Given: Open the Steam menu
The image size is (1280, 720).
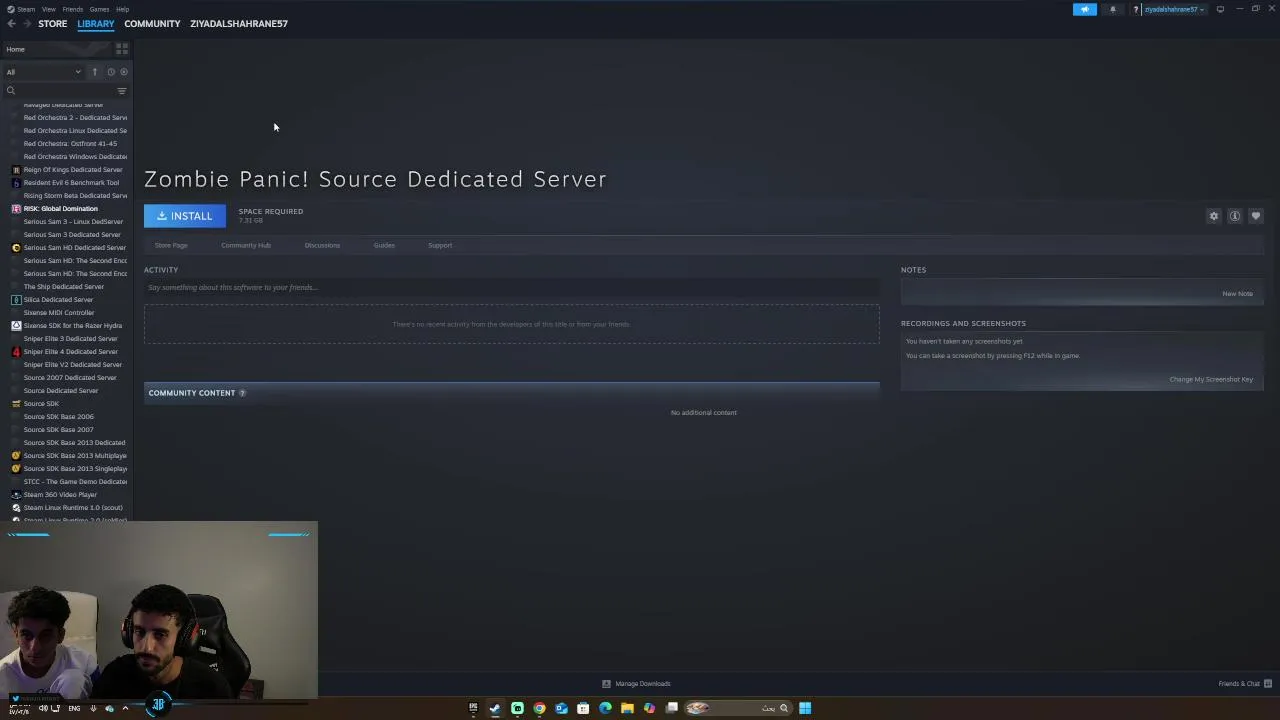Looking at the screenshot, I should pos(26,9).
